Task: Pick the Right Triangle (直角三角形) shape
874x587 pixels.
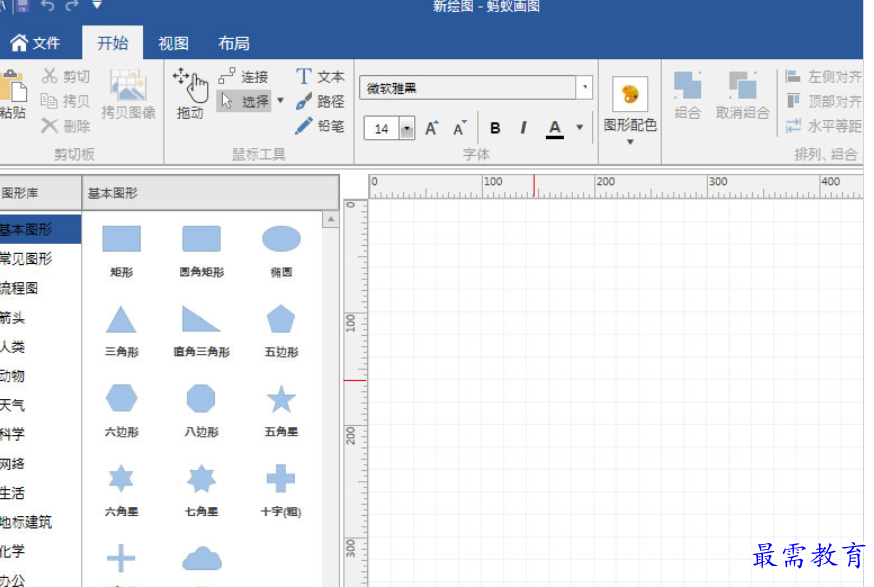Action: tap(201, 319)
